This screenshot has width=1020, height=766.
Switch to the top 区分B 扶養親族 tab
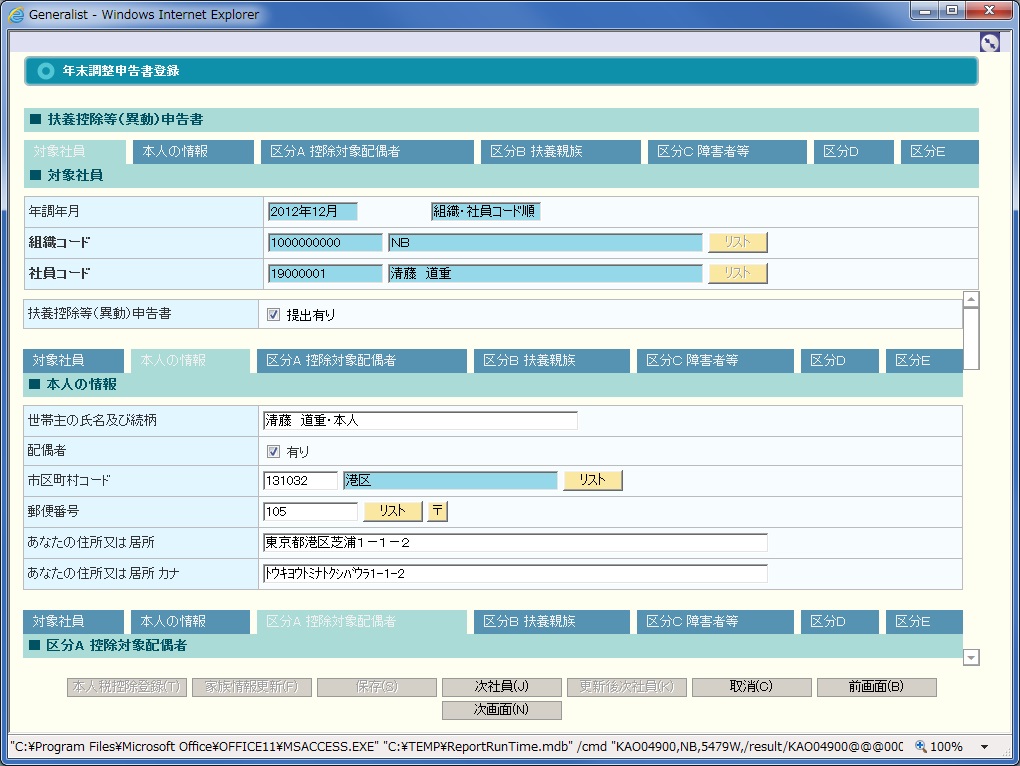pos(560,152)
